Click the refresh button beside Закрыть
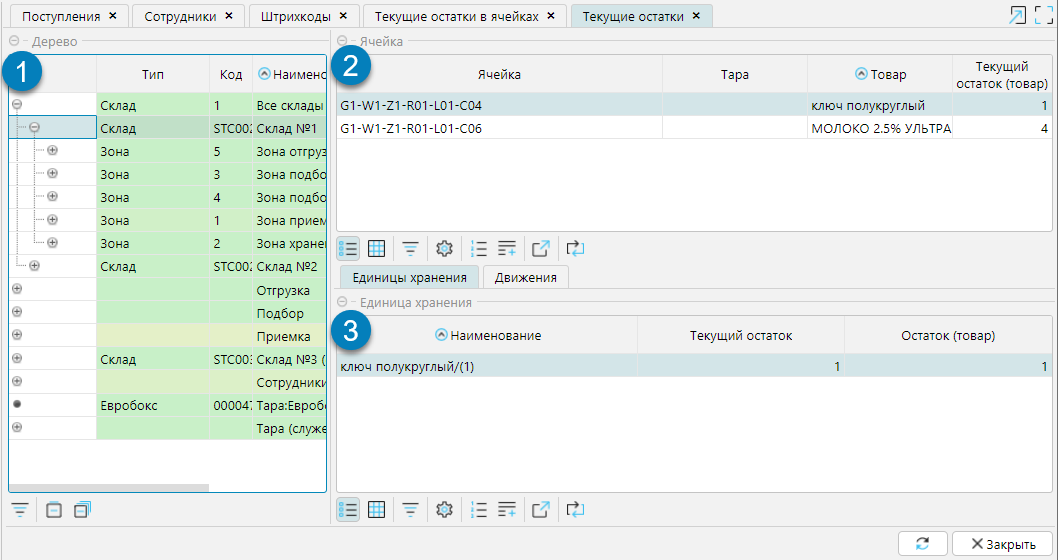1058x560 pixels. coord(922,544)
